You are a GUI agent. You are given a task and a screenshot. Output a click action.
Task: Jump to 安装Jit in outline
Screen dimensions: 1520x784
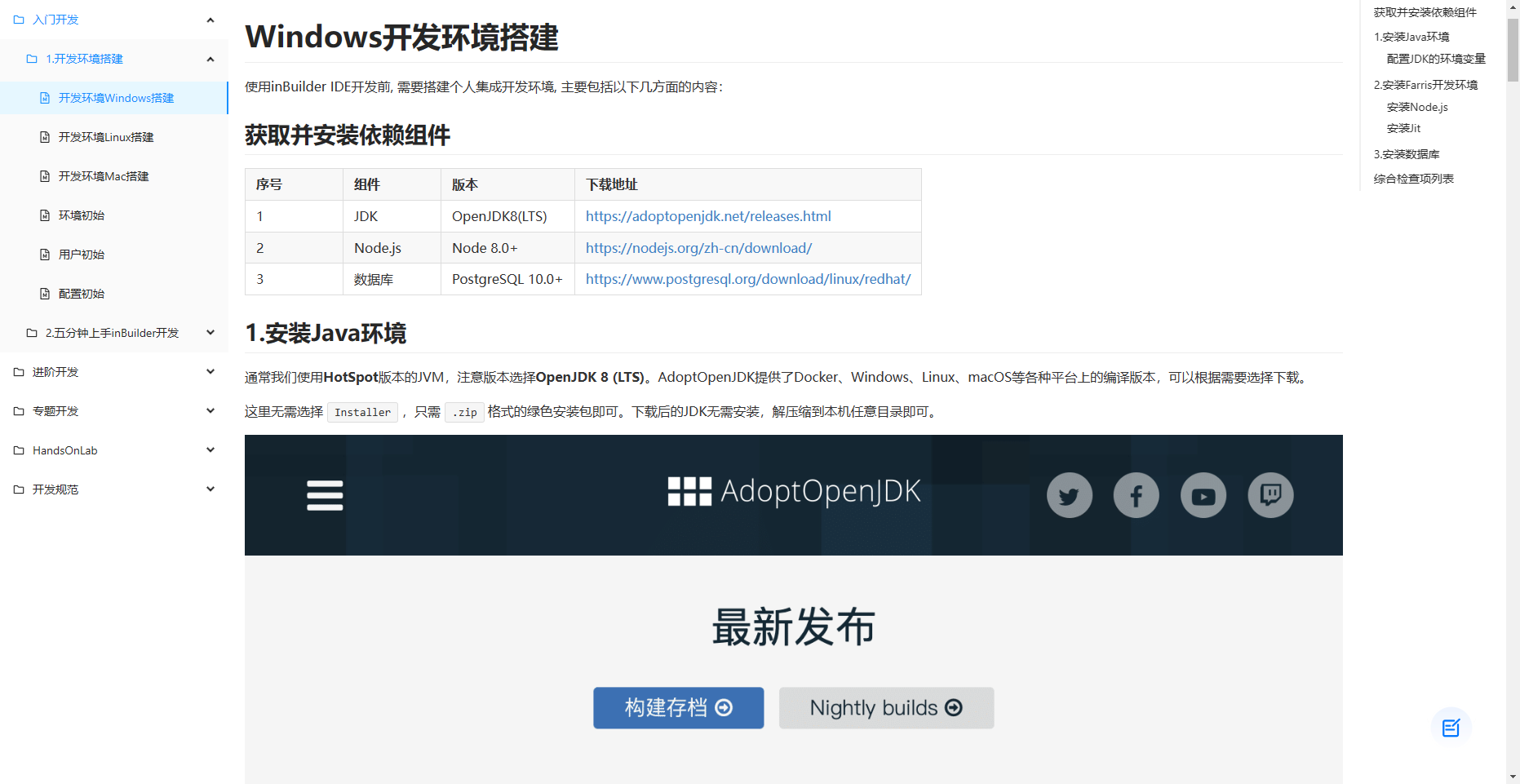(x=1403, y=128)
